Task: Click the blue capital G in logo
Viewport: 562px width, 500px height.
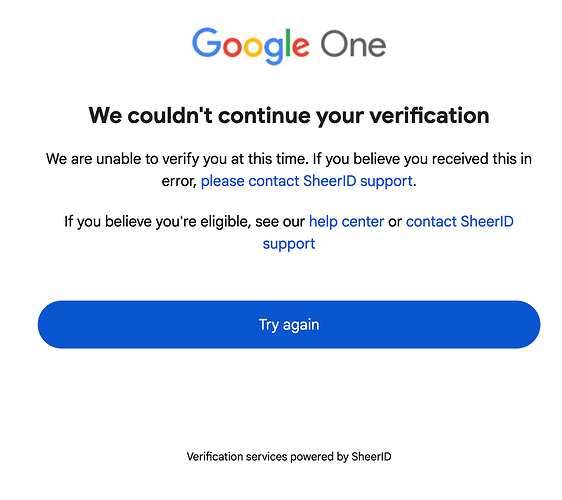Action: coord(207,43)
